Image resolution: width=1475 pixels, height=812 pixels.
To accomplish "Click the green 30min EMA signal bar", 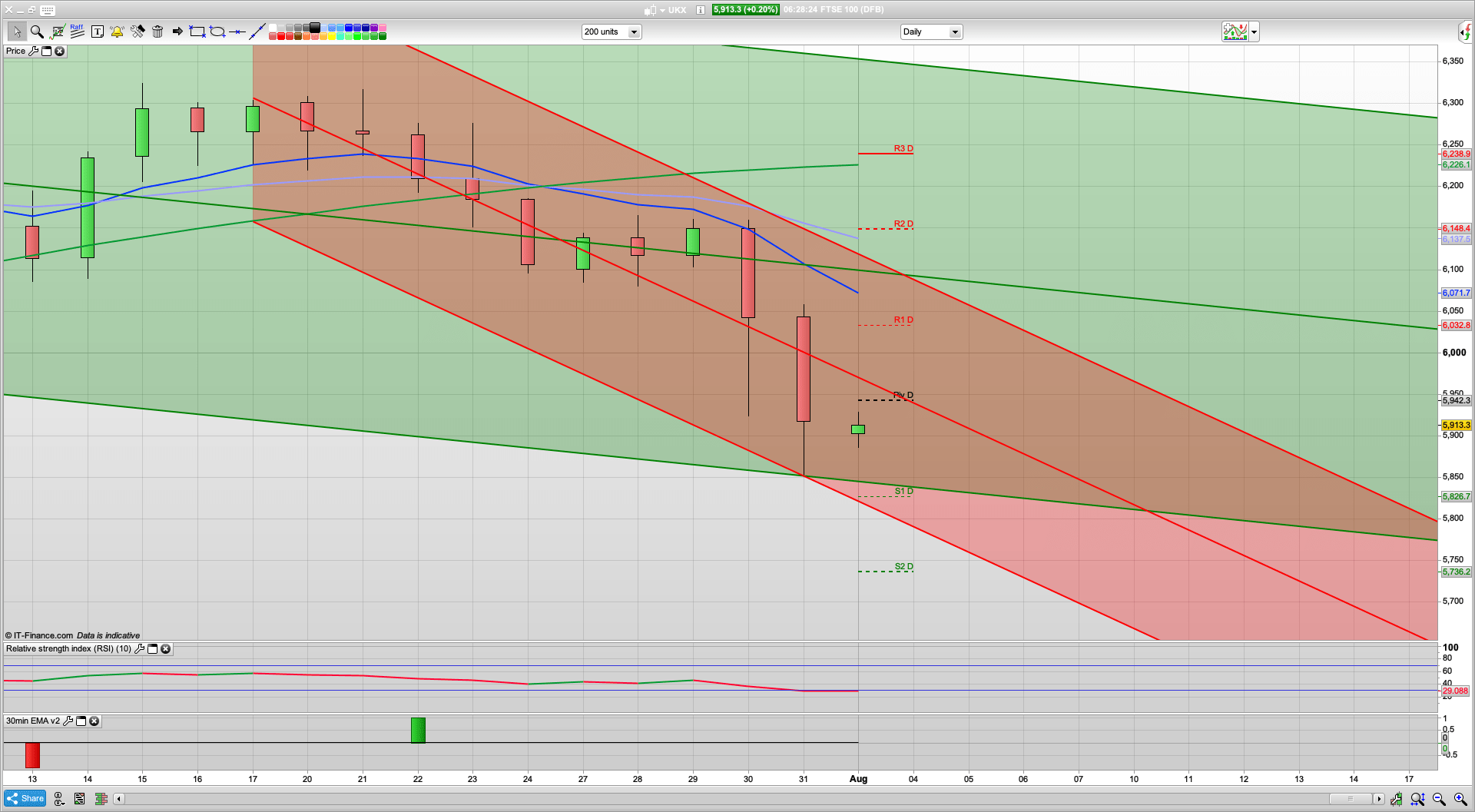I will (418, 730).
